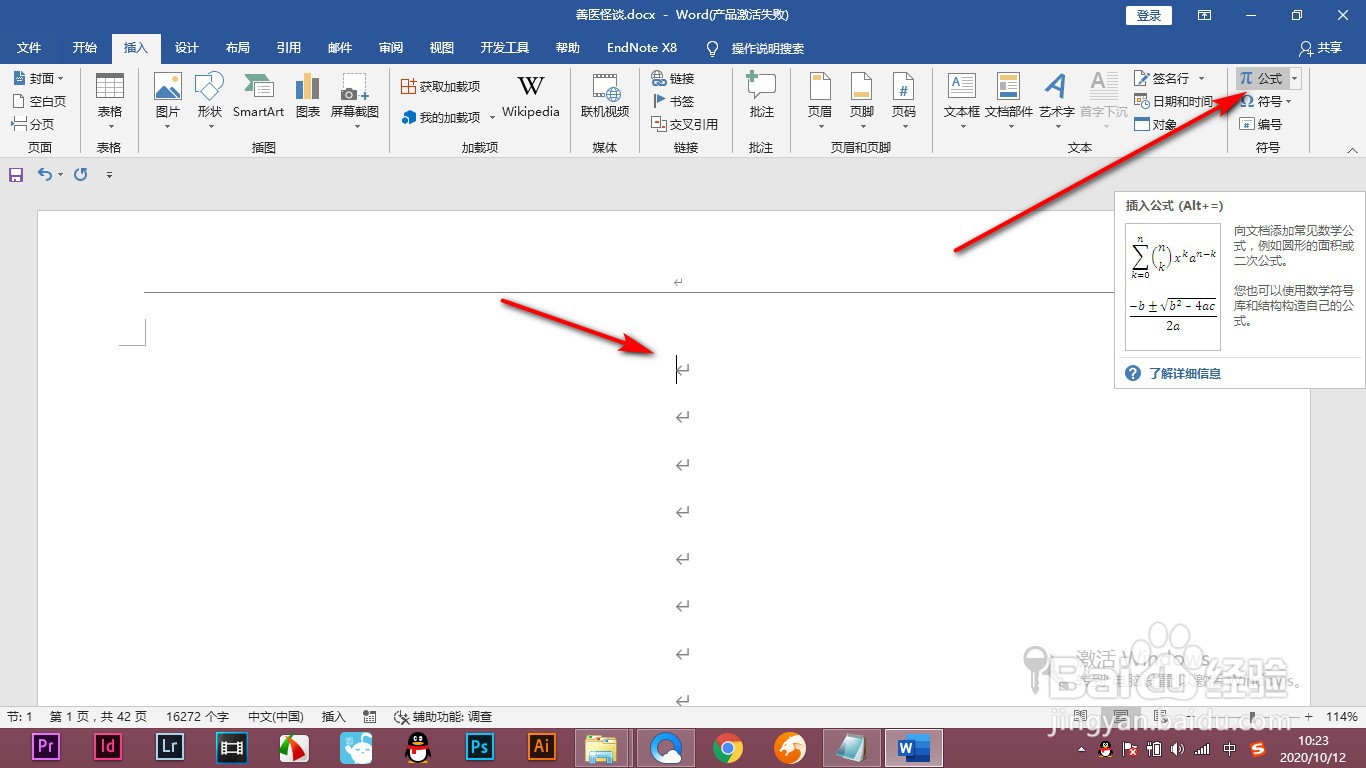Switch to the 开始 ribbon tab

(84, 47)
